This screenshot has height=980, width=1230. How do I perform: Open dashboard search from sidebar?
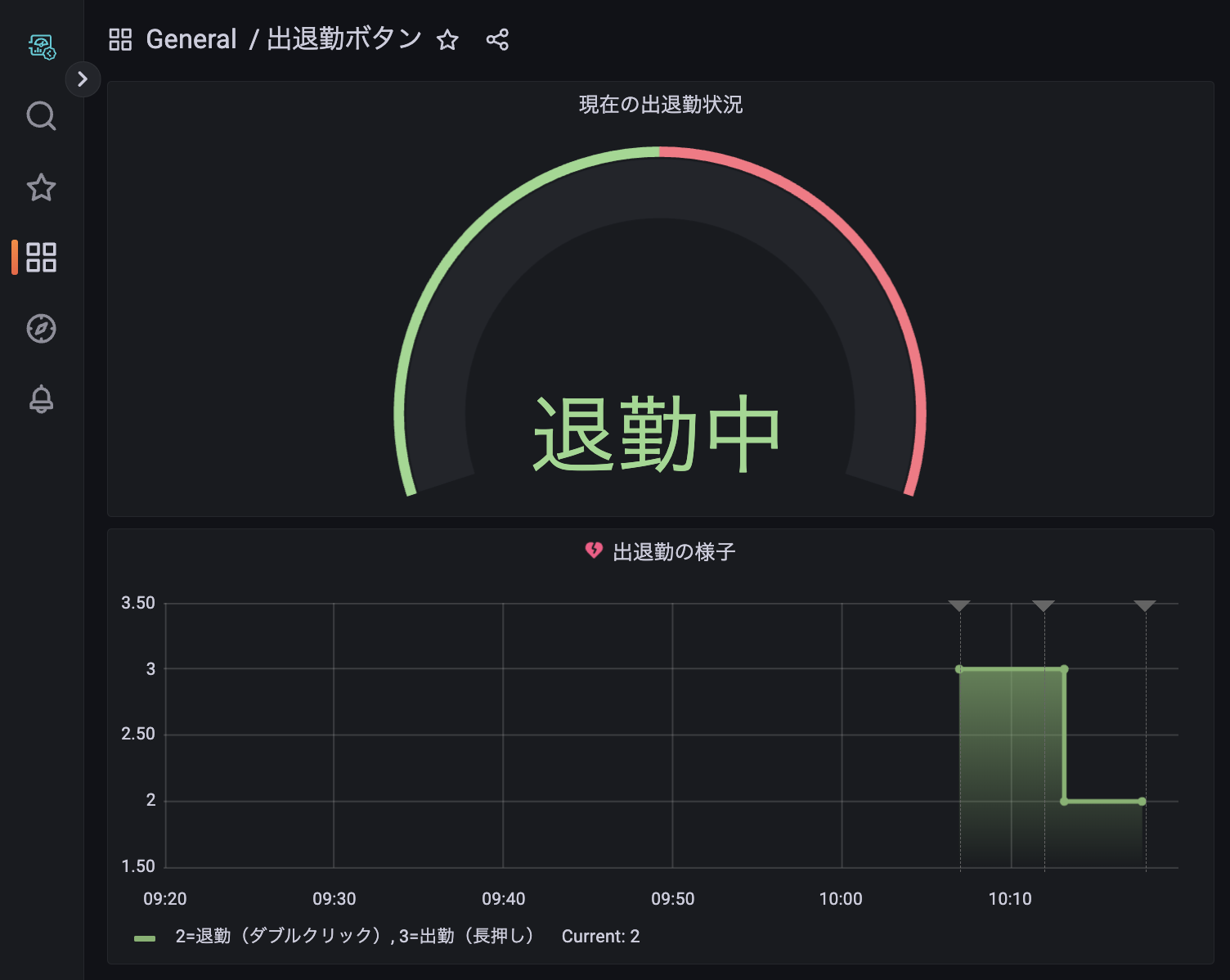41,116
